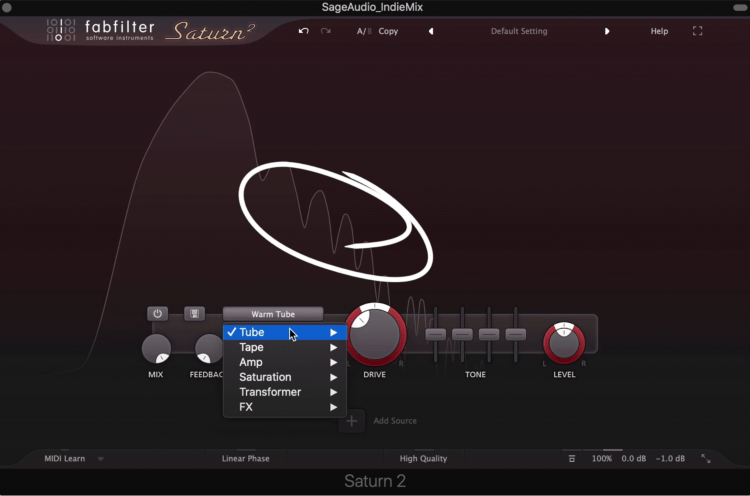Click the resize interface arrows icon
This screenshot has height=496, width=750.
click(706, 459)
